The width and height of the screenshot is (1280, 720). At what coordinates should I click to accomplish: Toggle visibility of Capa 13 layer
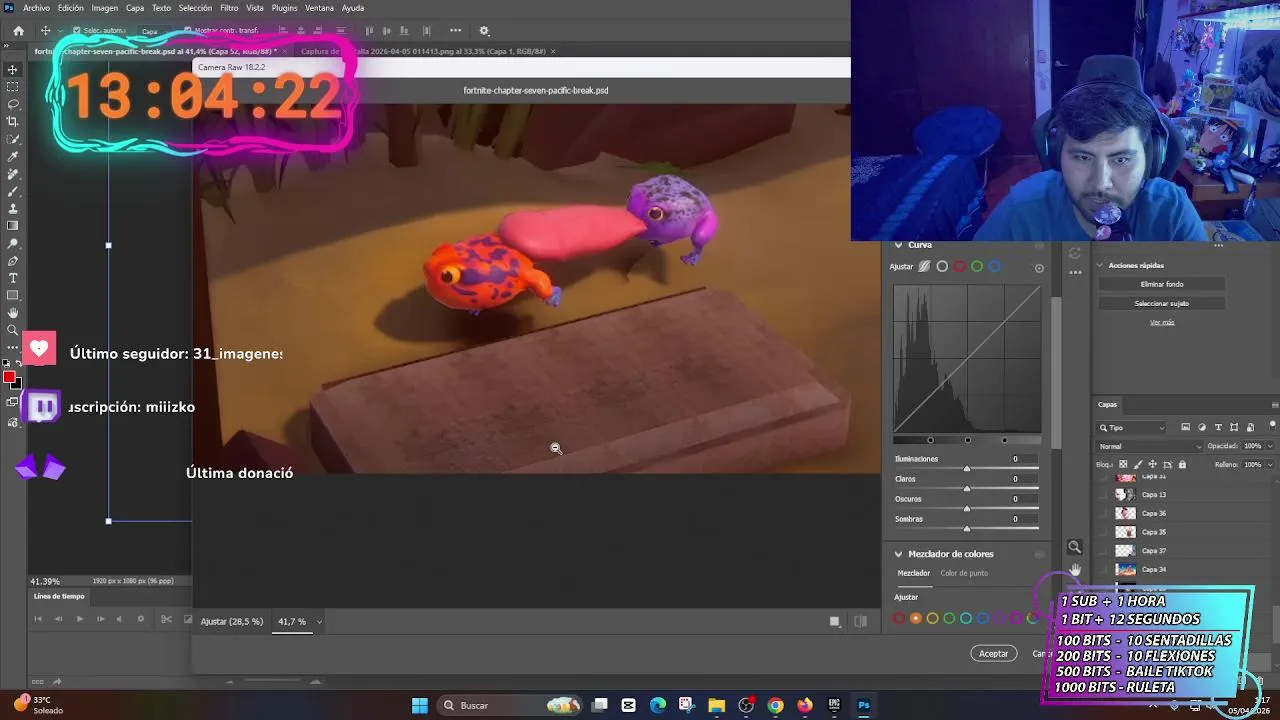tap(1104, 495)
